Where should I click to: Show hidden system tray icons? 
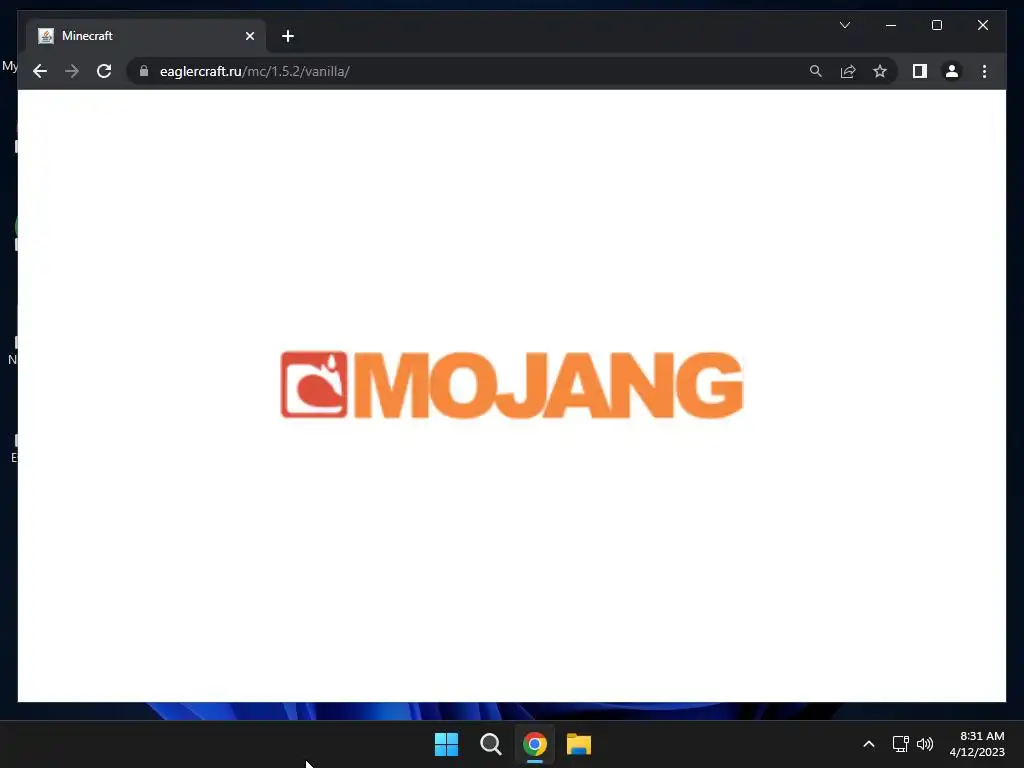[869, 744]
